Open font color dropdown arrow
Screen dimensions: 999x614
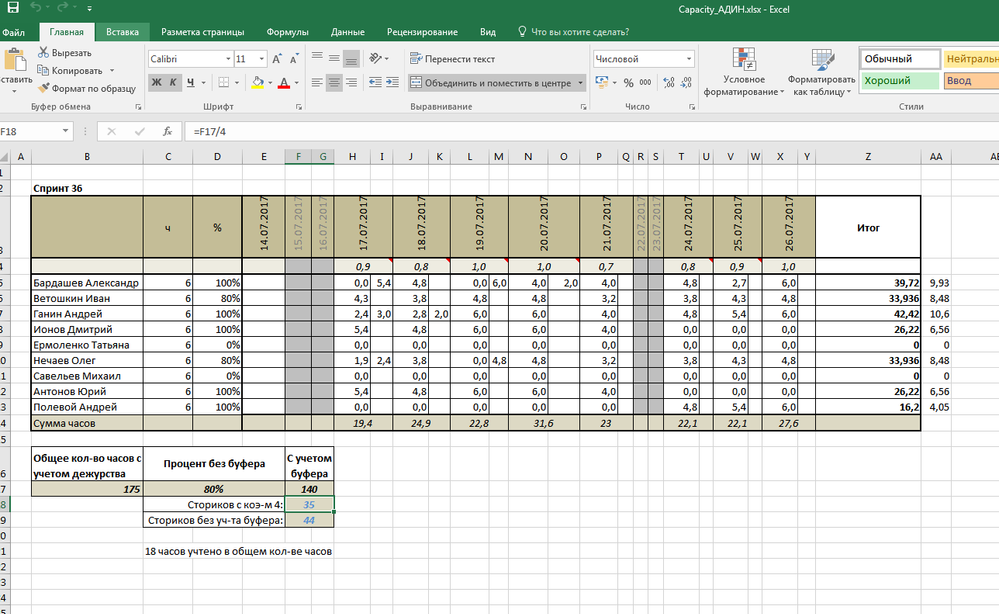[x=297, y=83]
